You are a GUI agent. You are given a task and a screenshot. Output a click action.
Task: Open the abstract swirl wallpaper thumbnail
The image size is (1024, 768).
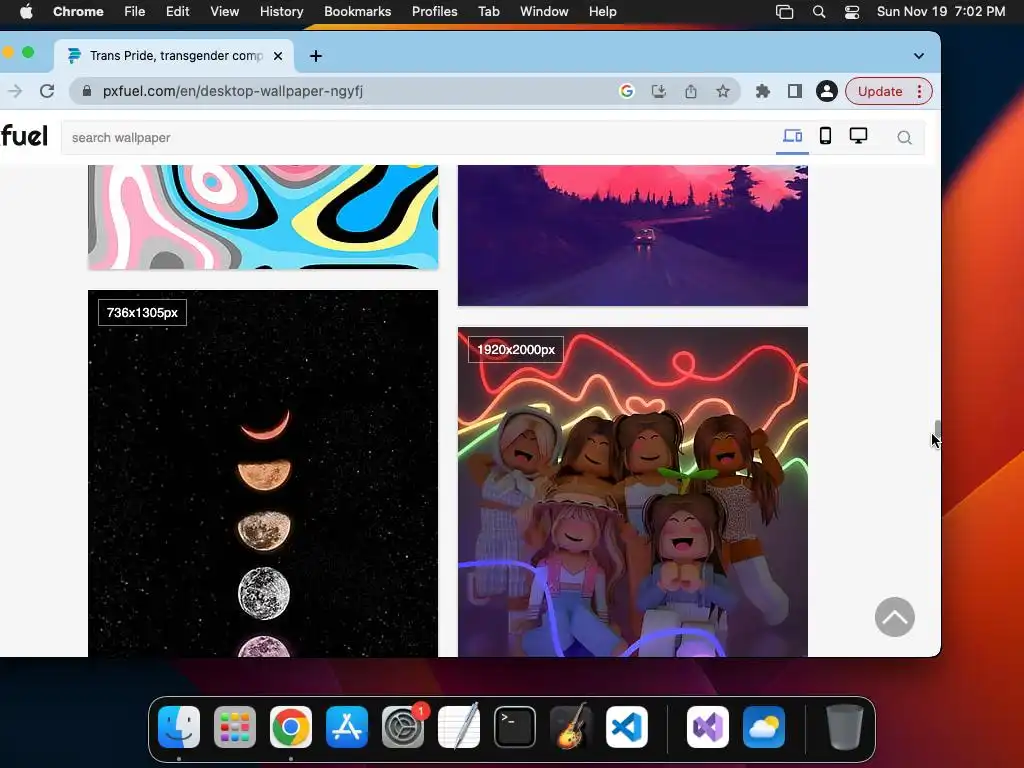point(263,217)
